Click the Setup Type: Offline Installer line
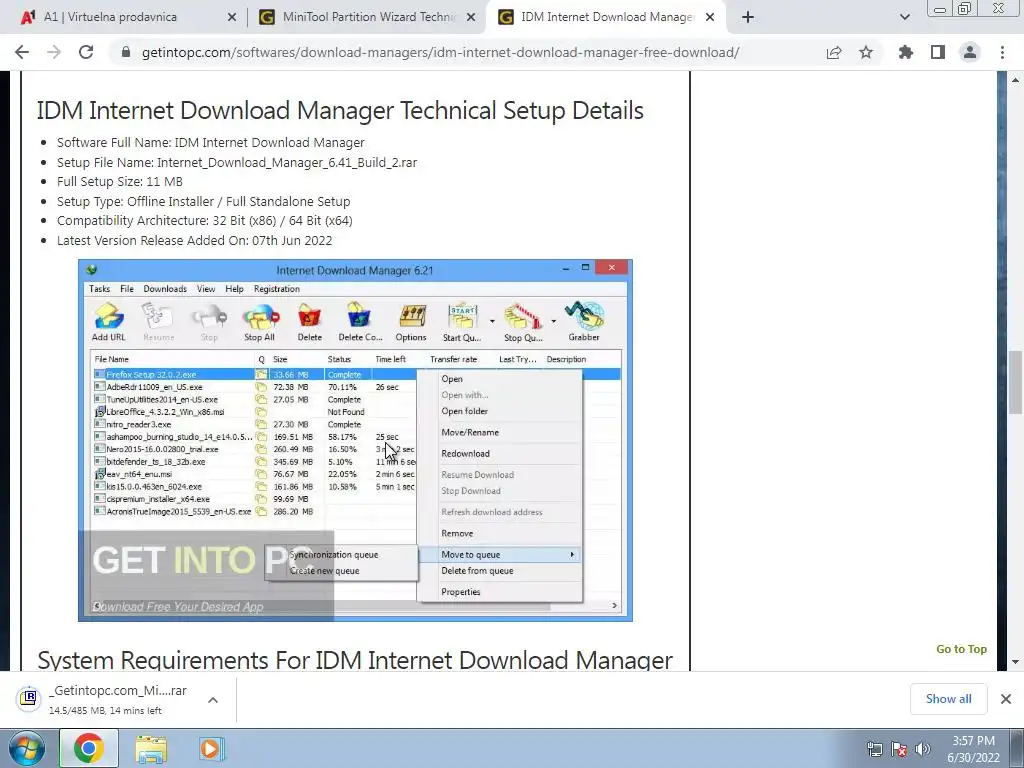1024x768 pixels. click(x=203, y=201)
